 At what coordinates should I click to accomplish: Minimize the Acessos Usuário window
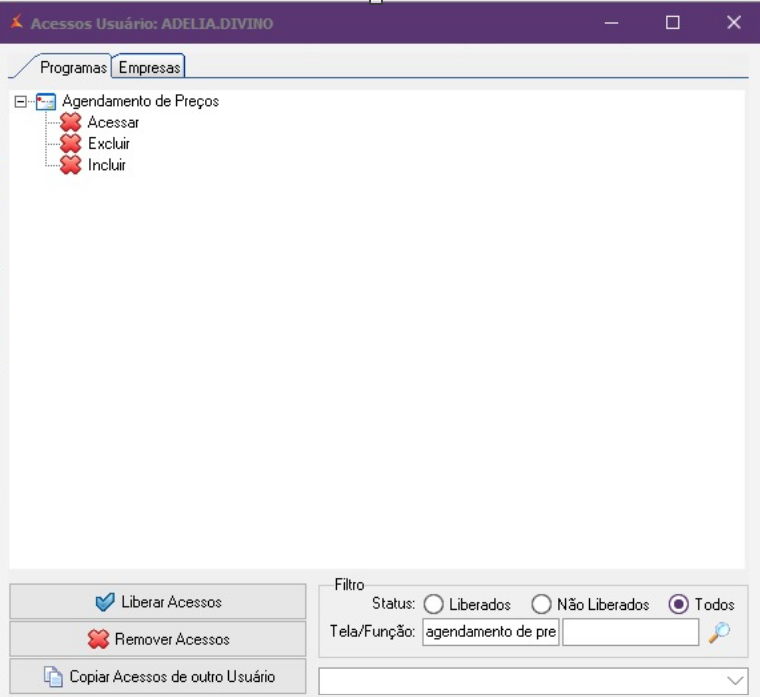point(612,22)
